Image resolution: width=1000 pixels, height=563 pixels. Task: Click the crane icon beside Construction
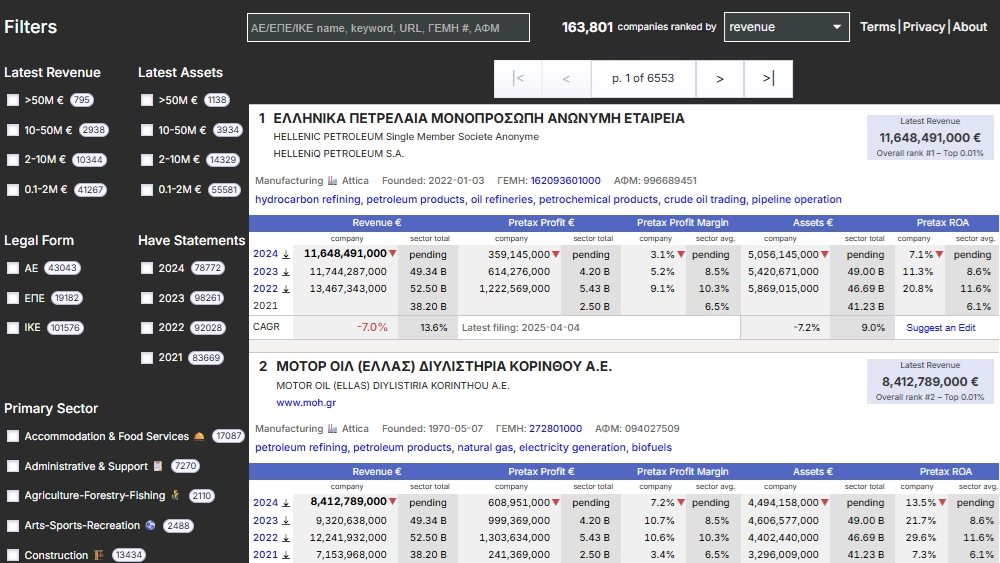click(99, 555)
